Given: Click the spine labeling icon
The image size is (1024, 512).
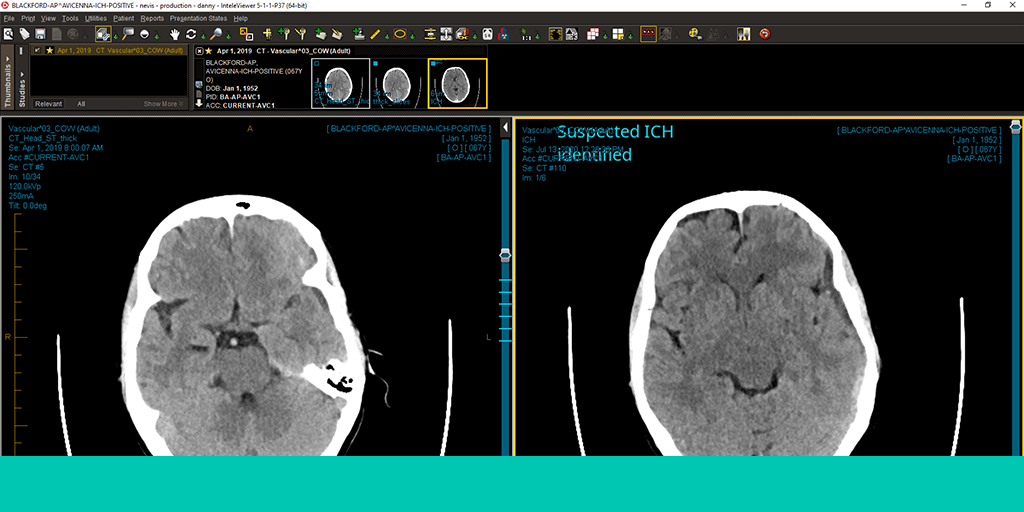Looking at the screenshot, I should 430,34.
